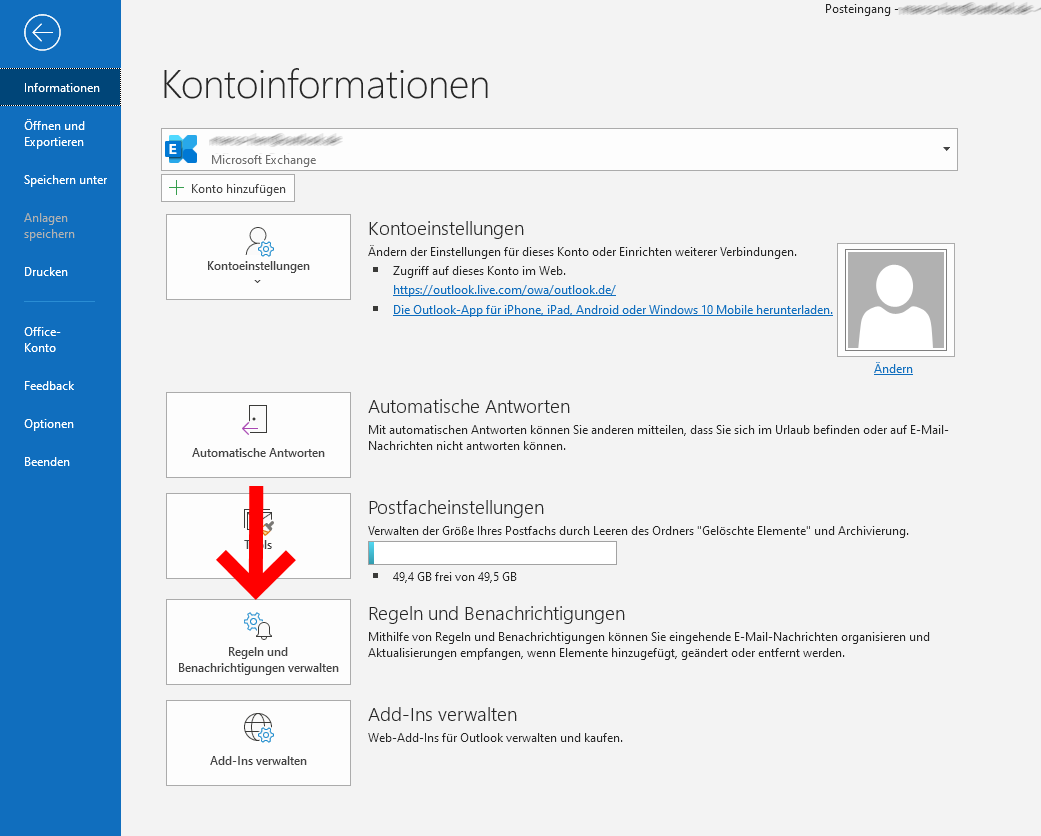Select Informationen in the sidebar

pyautogui.click(x=60, y=88)
